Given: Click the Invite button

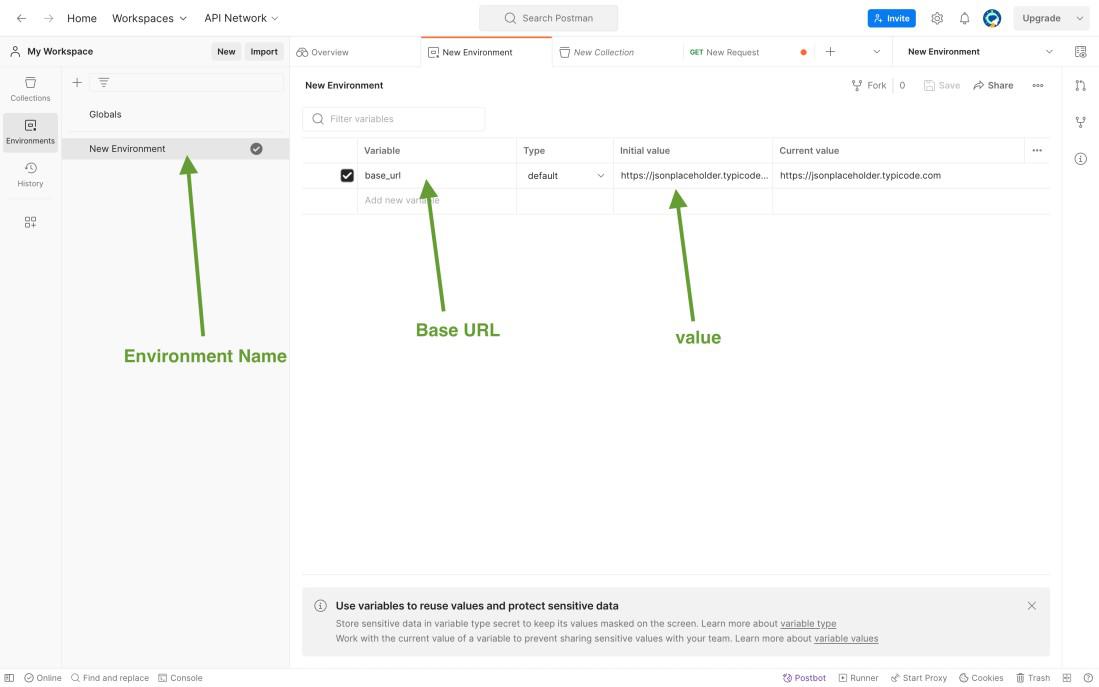Looking at the screenshot, I should coord(891,18).
